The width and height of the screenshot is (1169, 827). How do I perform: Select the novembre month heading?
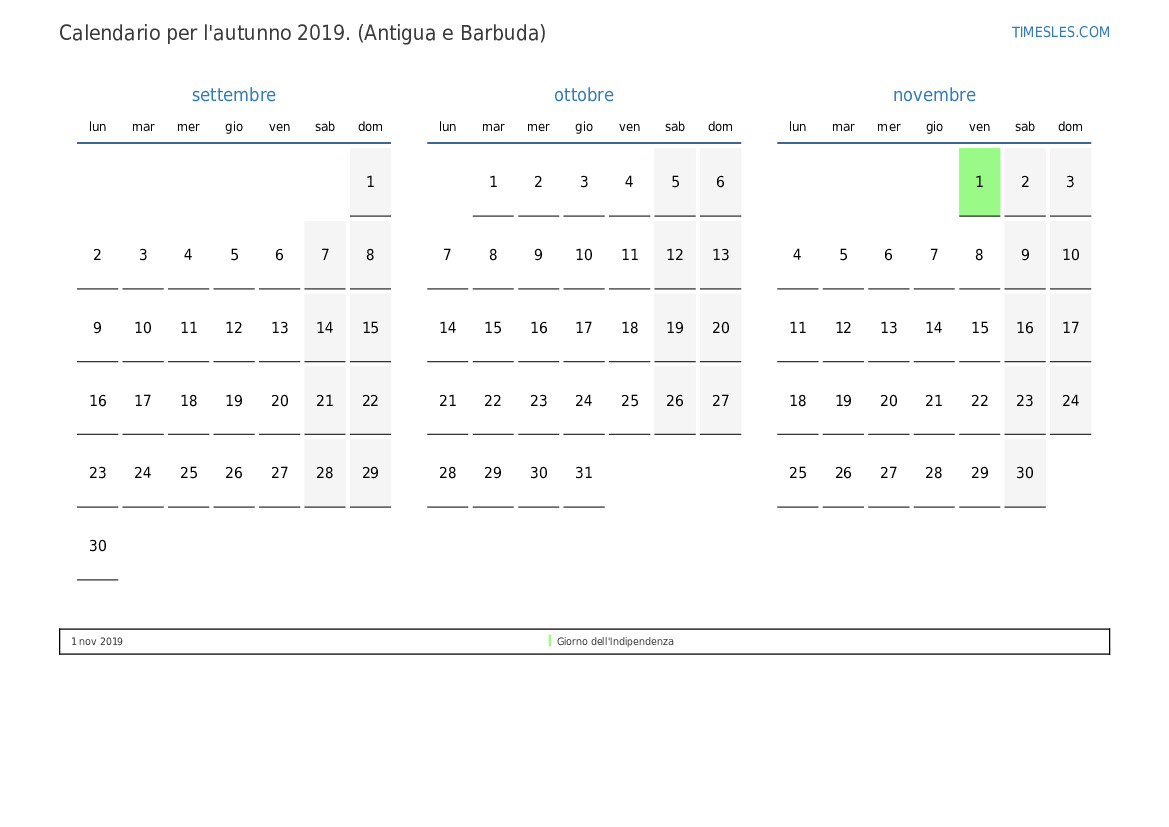(934, 95)
